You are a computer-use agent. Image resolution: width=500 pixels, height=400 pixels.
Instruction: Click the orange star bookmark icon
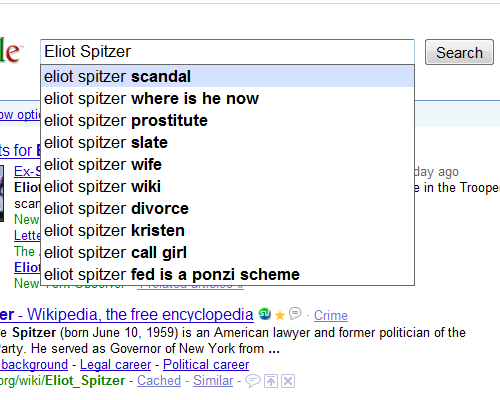click(x=280, y=315)
